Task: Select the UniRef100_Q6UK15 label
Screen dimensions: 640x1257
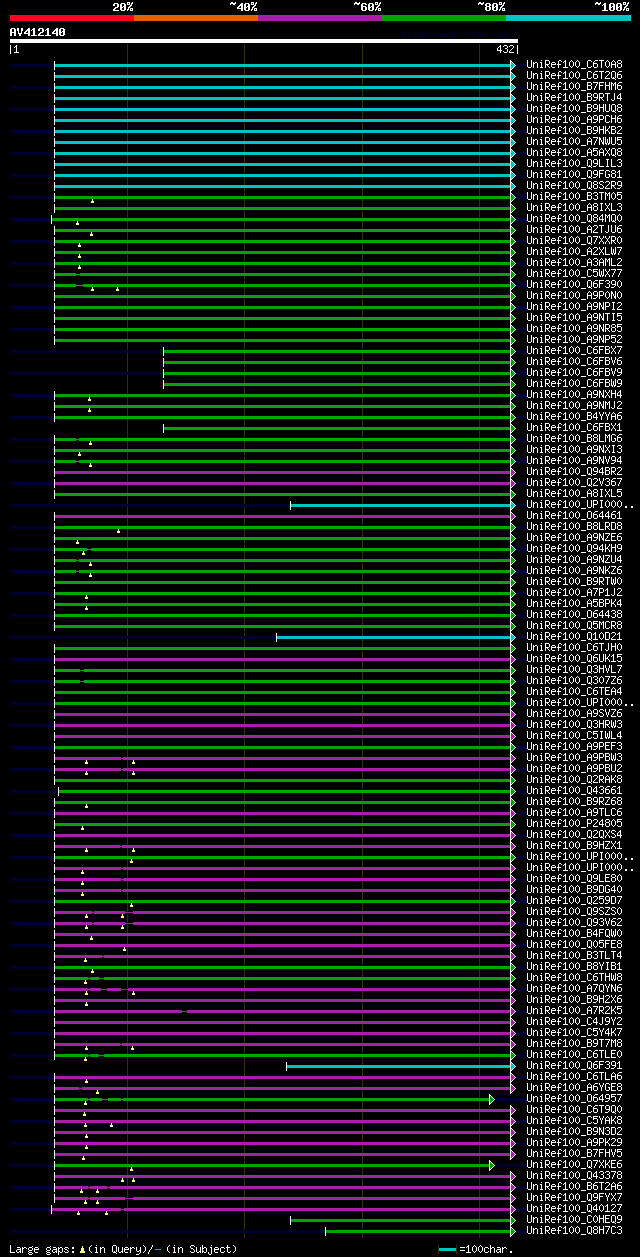Action: coord(574,658)
